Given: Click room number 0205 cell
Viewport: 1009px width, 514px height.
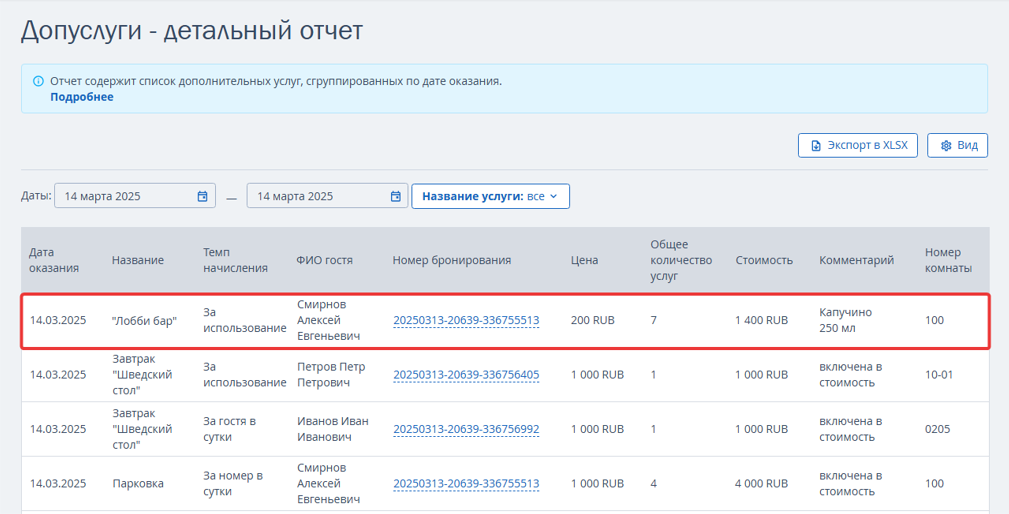Looking at the screenshot, I should coord(937,429).
